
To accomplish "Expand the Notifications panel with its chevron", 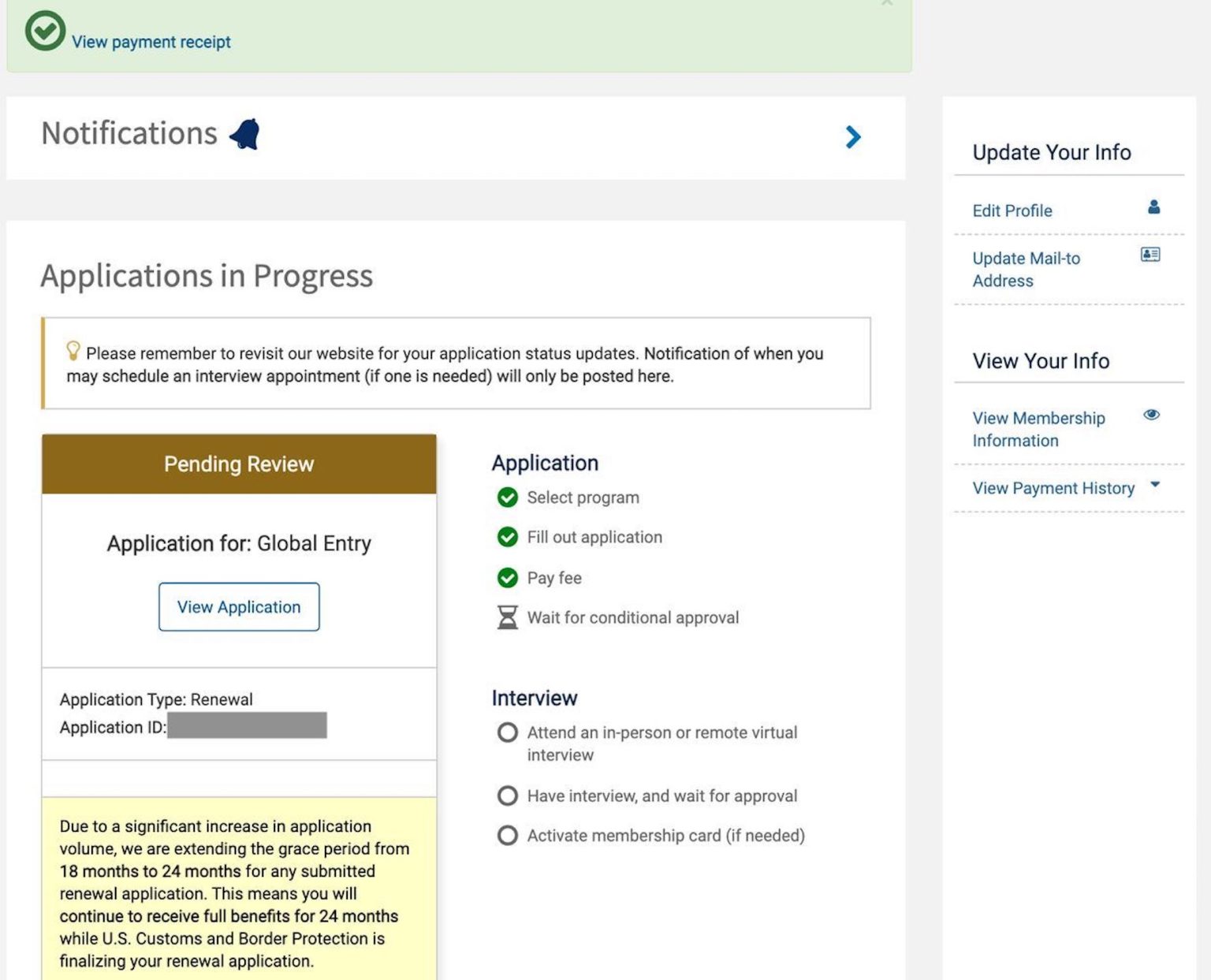I will tap(854, 136).
